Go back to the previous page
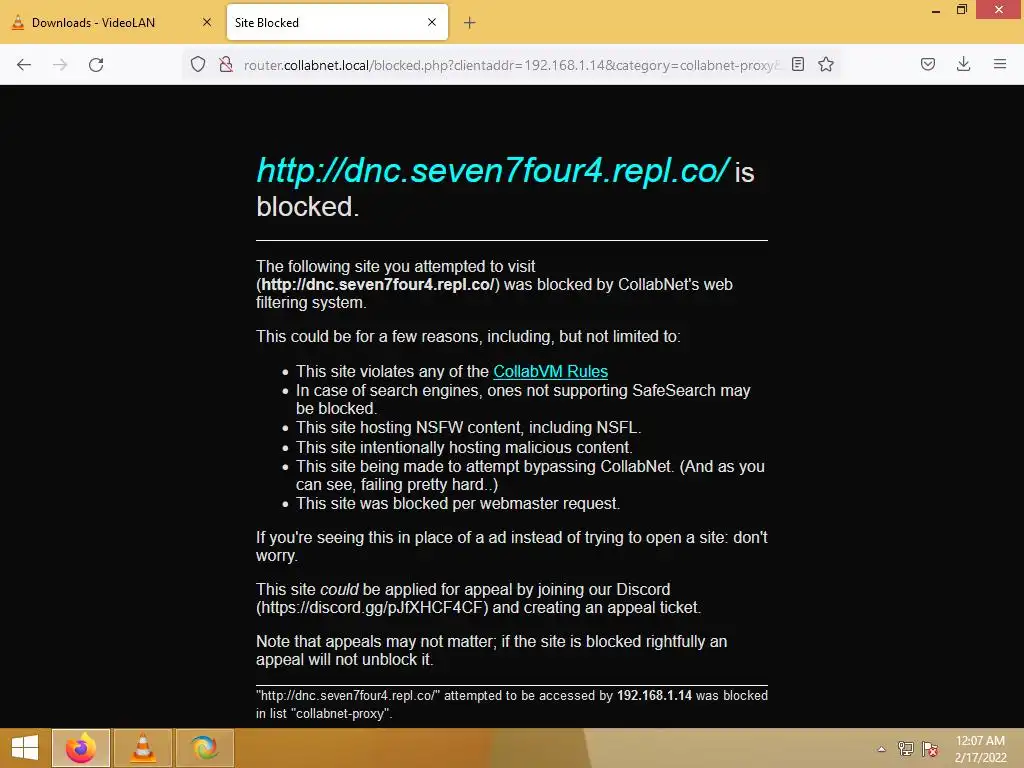This screenshot has height=768, width=1024. [x=24, y=65]
